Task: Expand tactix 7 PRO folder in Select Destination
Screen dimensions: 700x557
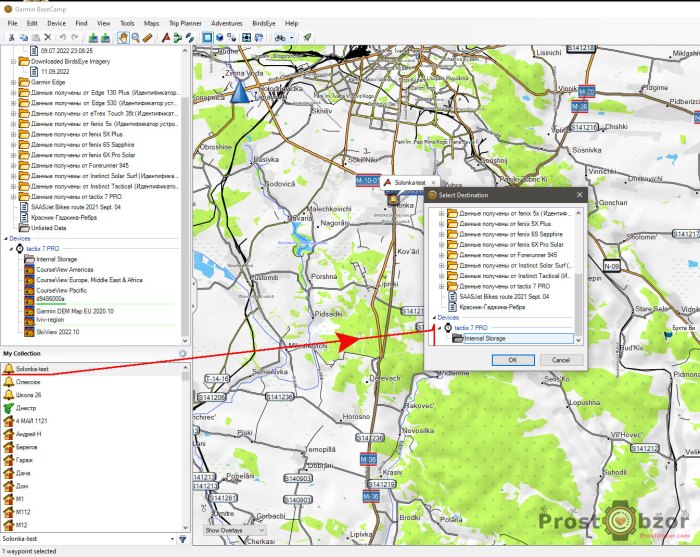Action: 442,287
